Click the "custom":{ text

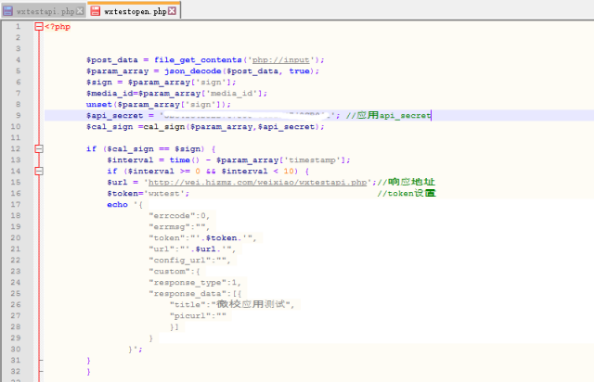point(174,271)
